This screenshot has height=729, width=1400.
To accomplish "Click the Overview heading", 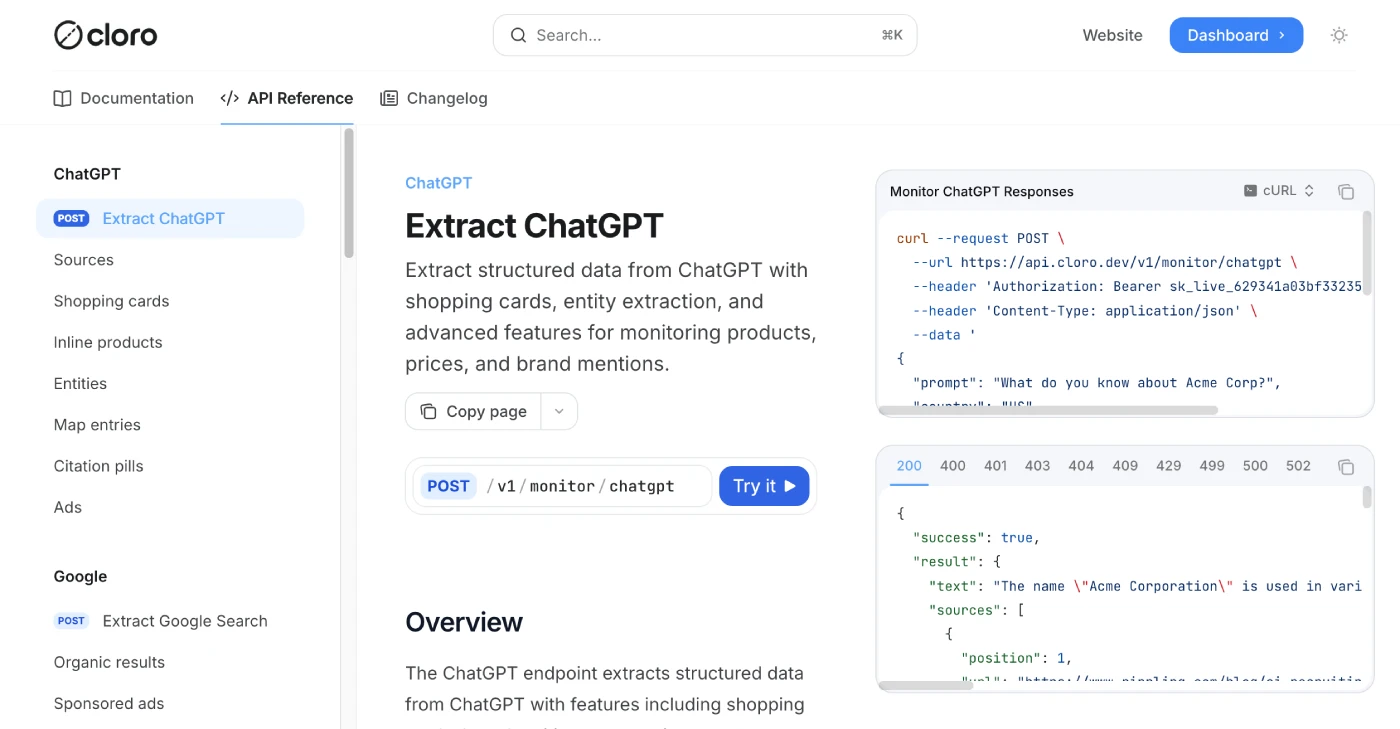I will coord(464,622).
